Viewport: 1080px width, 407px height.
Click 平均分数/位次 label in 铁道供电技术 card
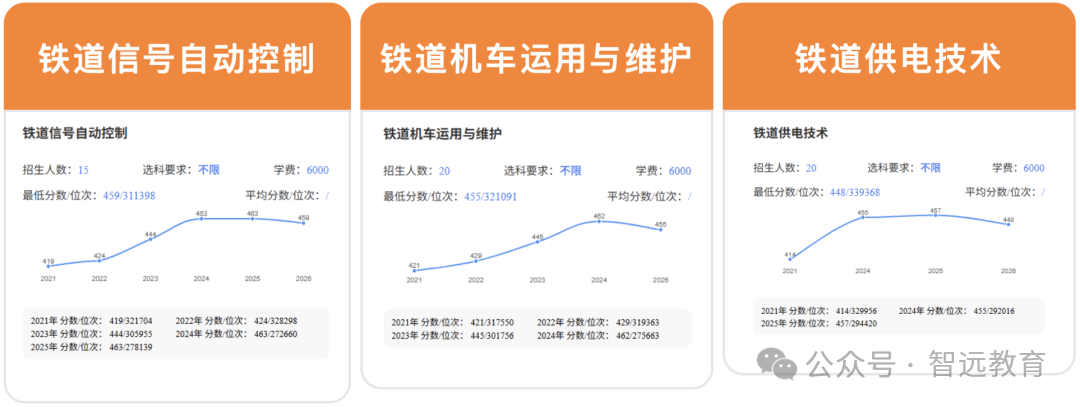[1003, 193]
